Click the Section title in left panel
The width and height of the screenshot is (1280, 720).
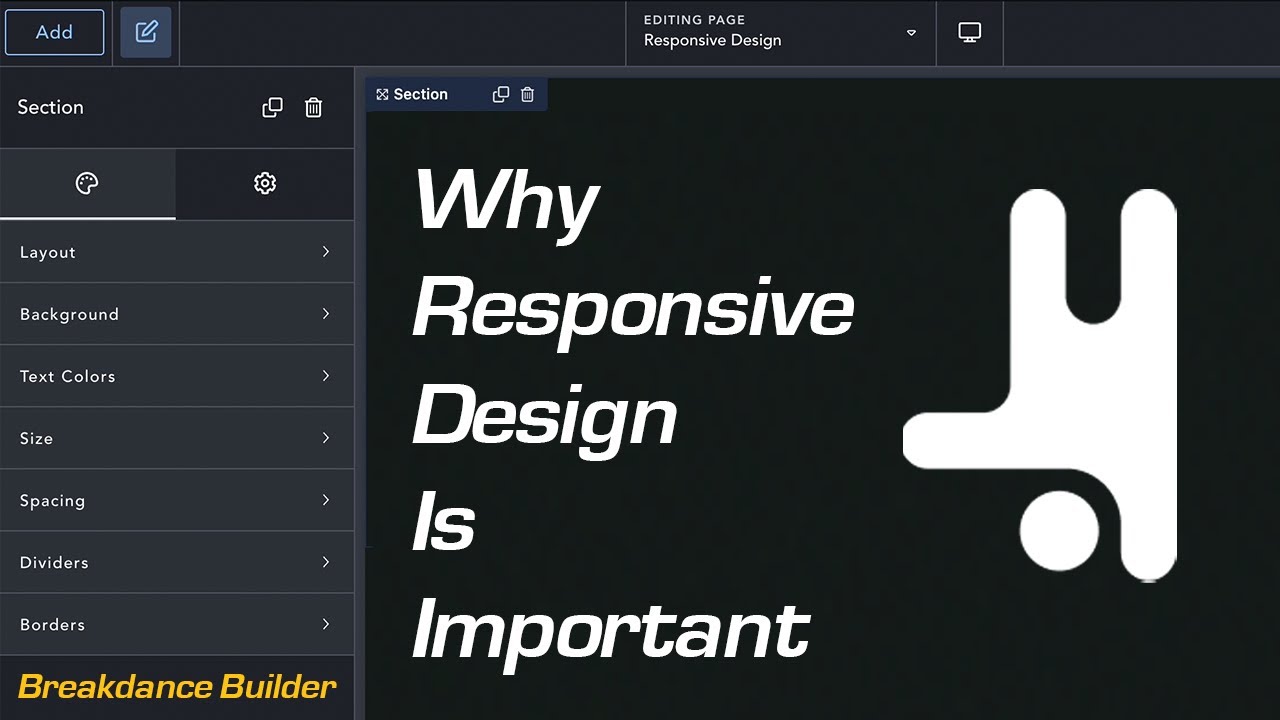51,107
